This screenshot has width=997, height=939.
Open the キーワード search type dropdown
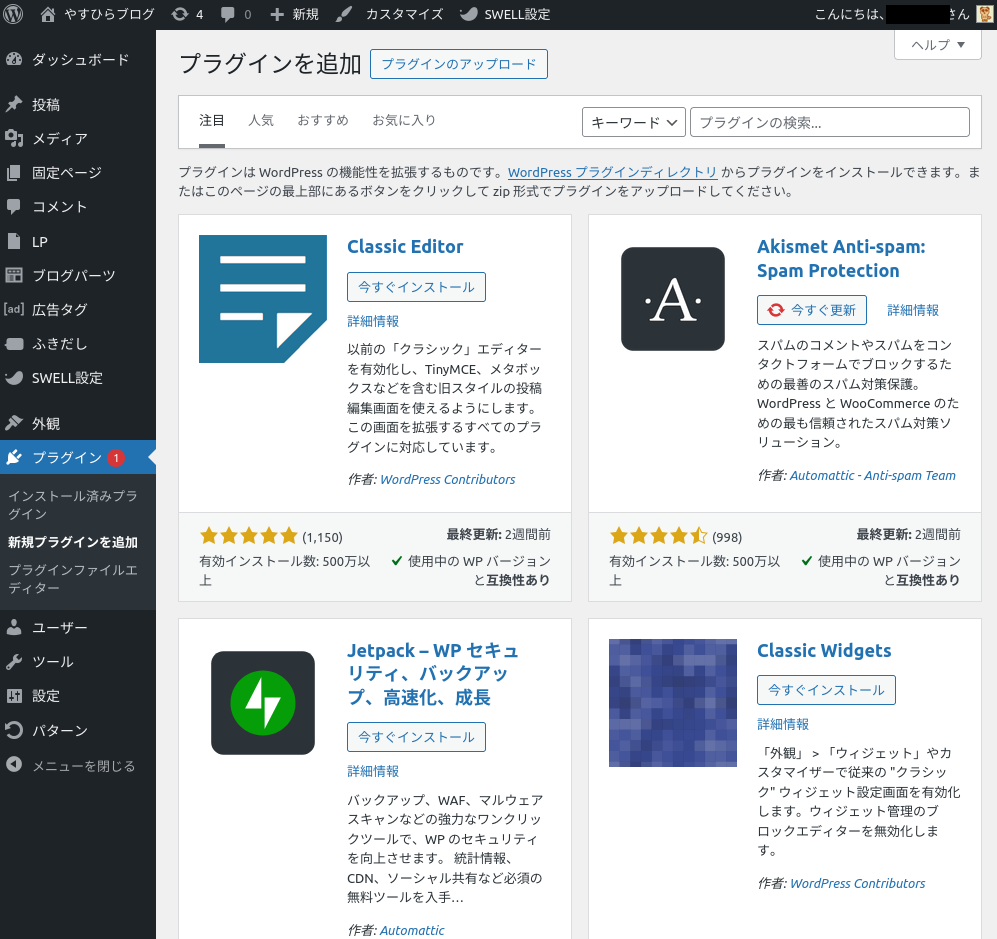click(x=633, y=122)
